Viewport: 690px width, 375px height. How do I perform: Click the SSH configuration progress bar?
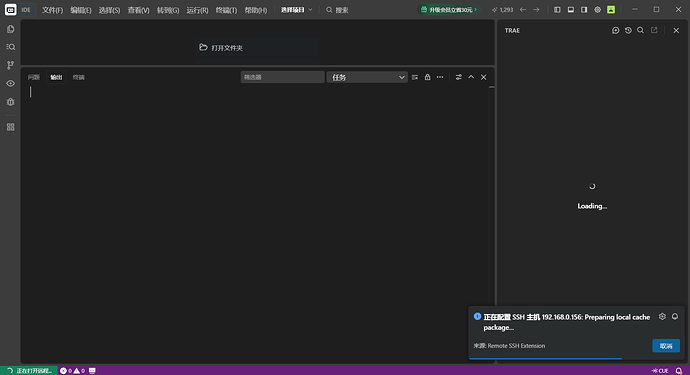tap(546, 359)
